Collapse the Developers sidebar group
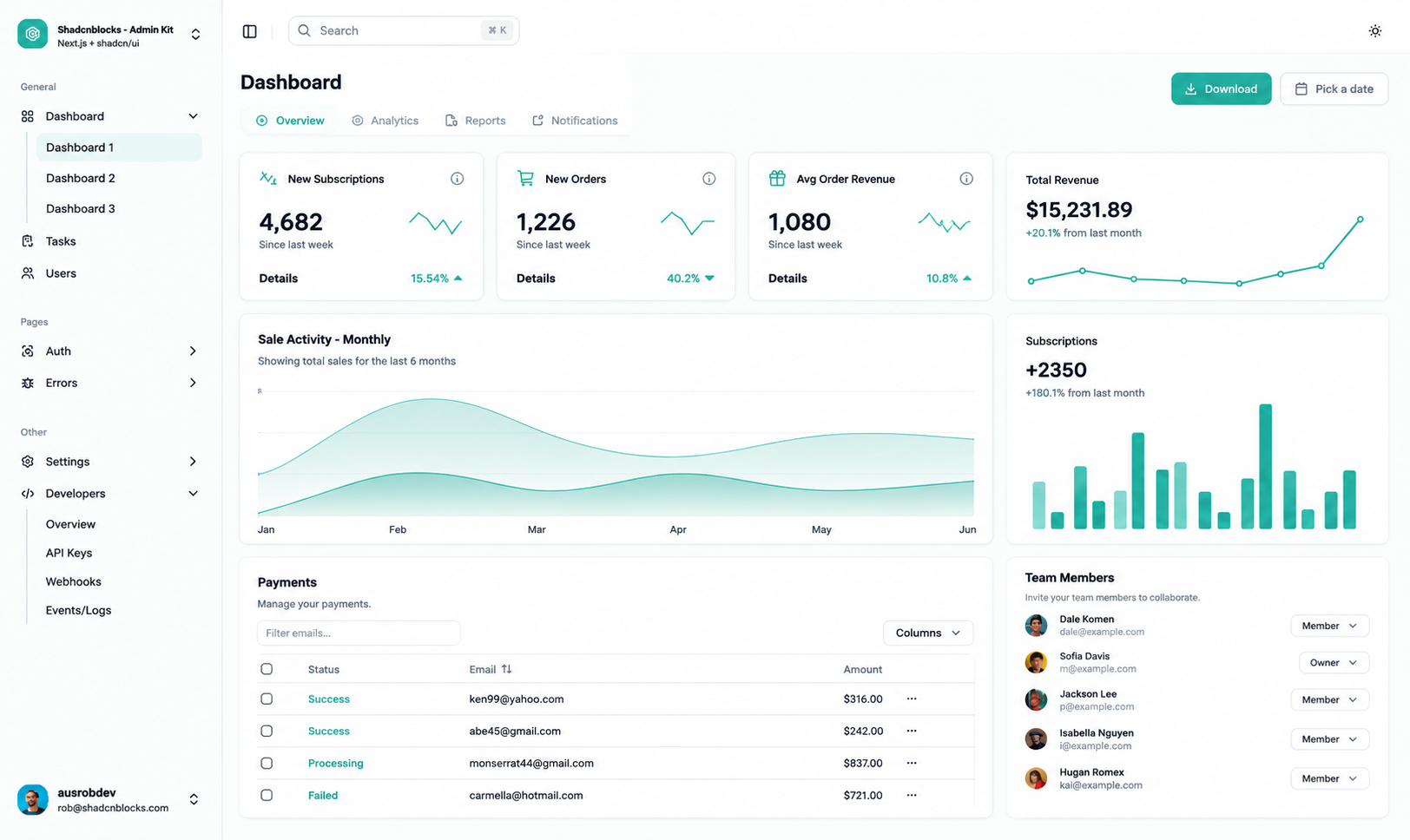Screen dimensions: 1410x840 pos(193,494)
